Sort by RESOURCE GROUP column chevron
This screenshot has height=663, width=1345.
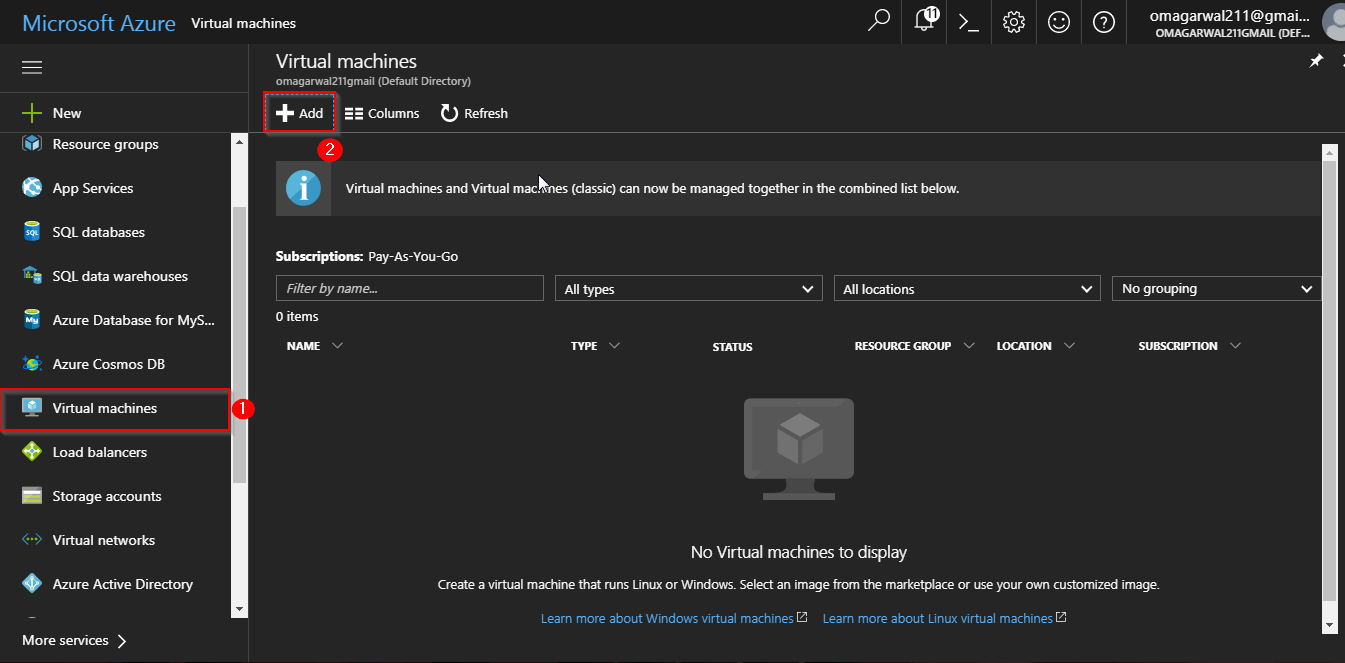pos(969,346)
